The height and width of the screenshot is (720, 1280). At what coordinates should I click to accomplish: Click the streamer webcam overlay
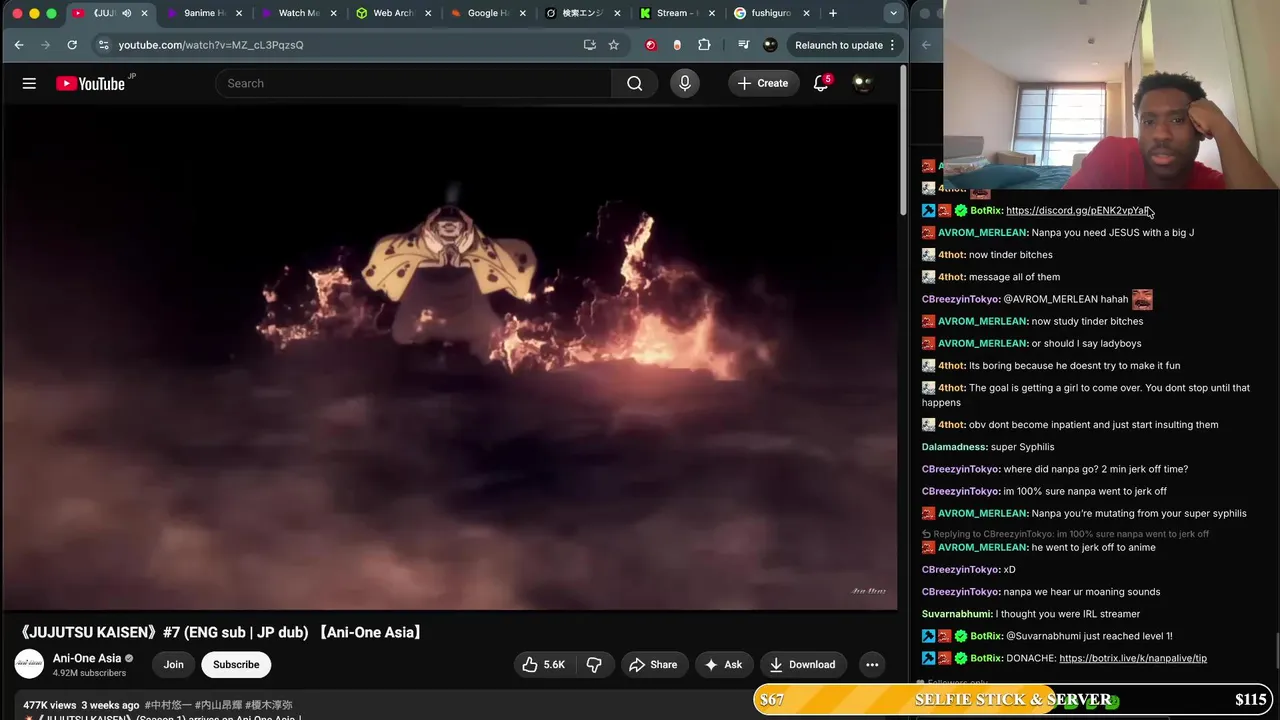pyautogui.click(x=1111, y=95)
